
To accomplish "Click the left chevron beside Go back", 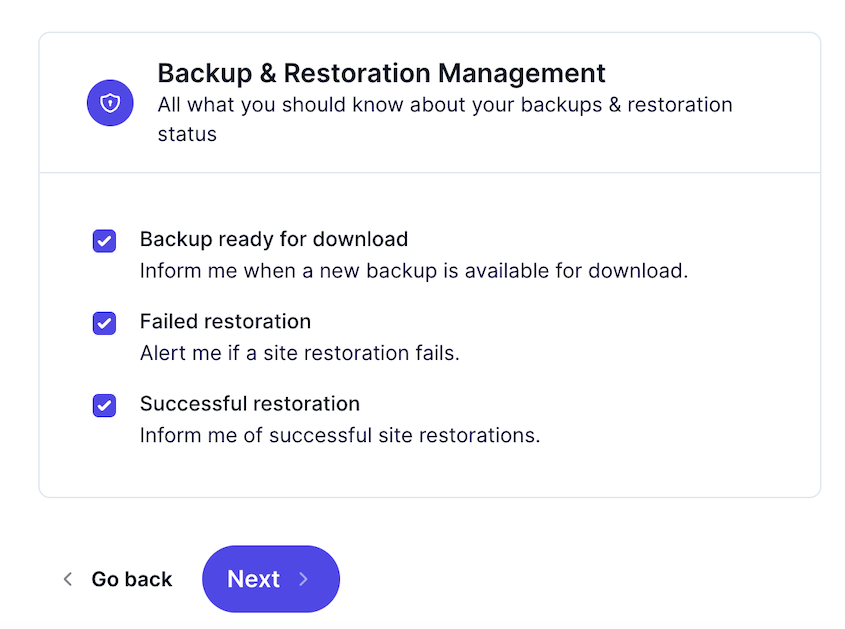I will (68, 579).
